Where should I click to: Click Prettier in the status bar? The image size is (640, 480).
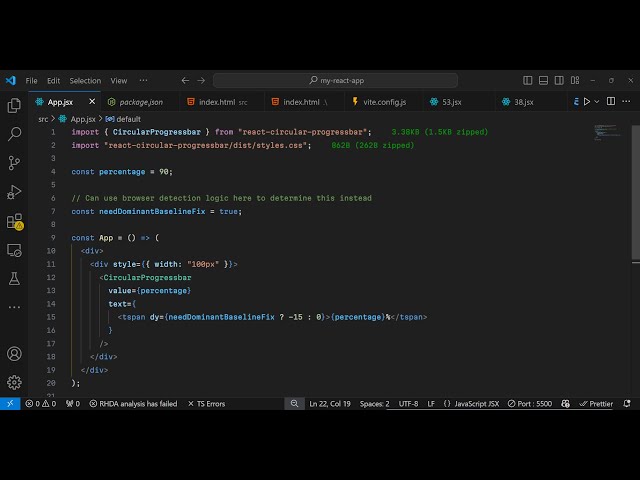pos(596,404)
